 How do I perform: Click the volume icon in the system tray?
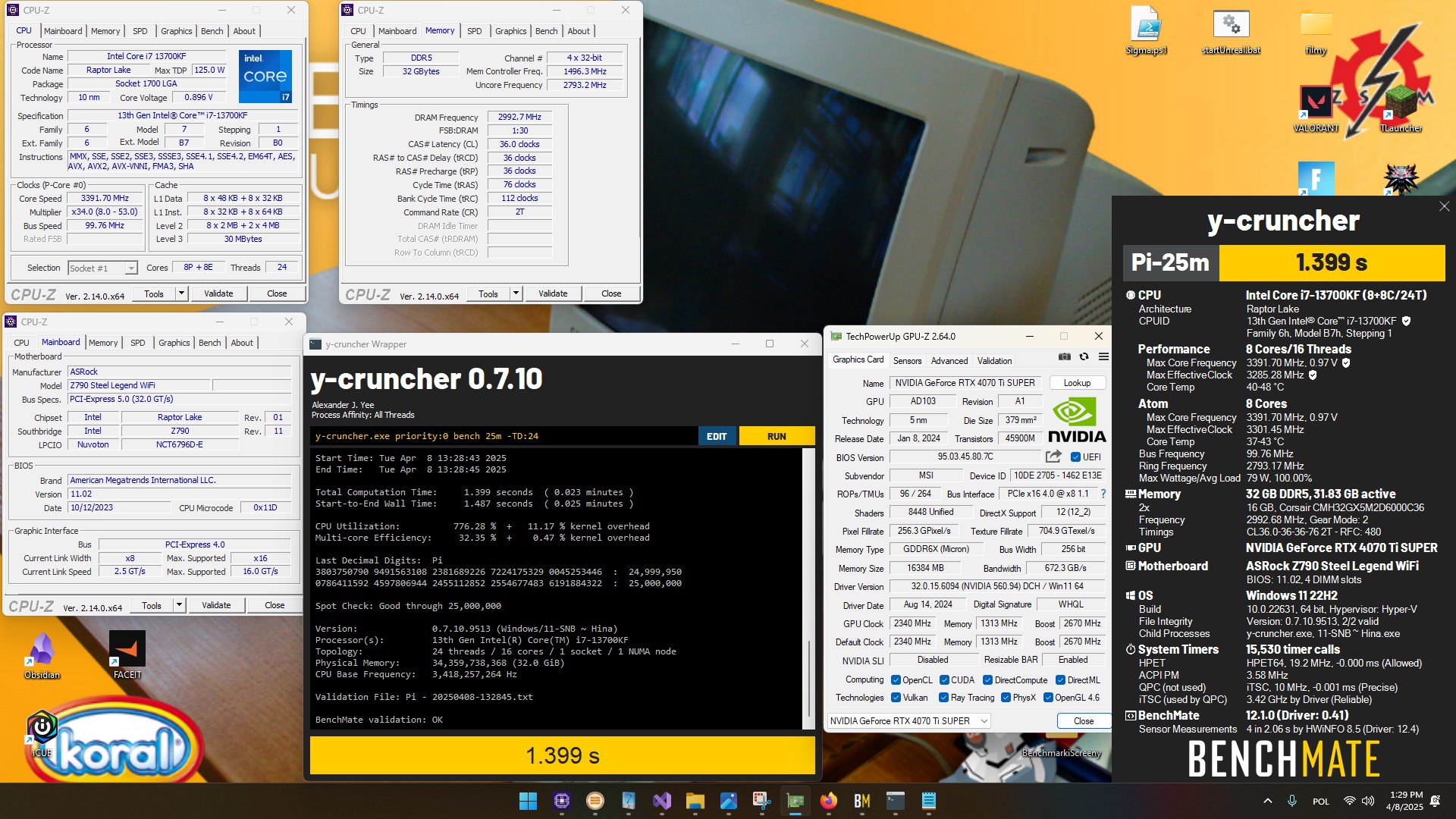pyautogui.click(x=1368, y=801)
